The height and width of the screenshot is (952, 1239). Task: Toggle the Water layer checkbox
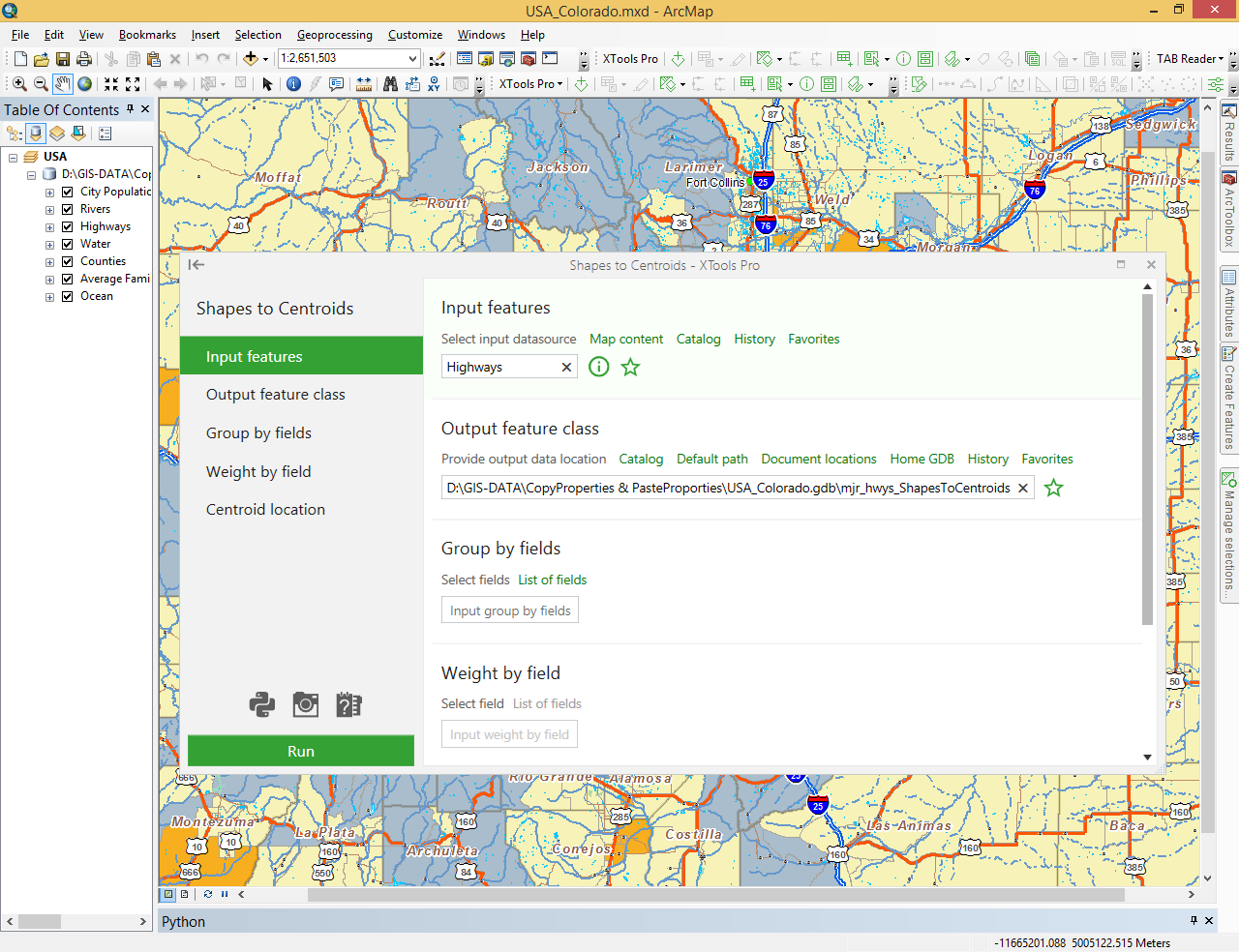click(68, 244)
